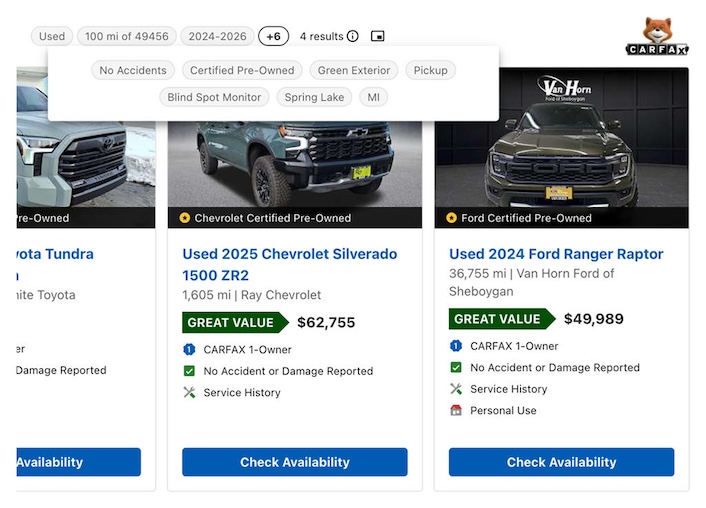The height and width of the screenshot is (508, 706).
Task: Open Used 2024 Ford Ranger Raptor listing
Action: (555, 254)
